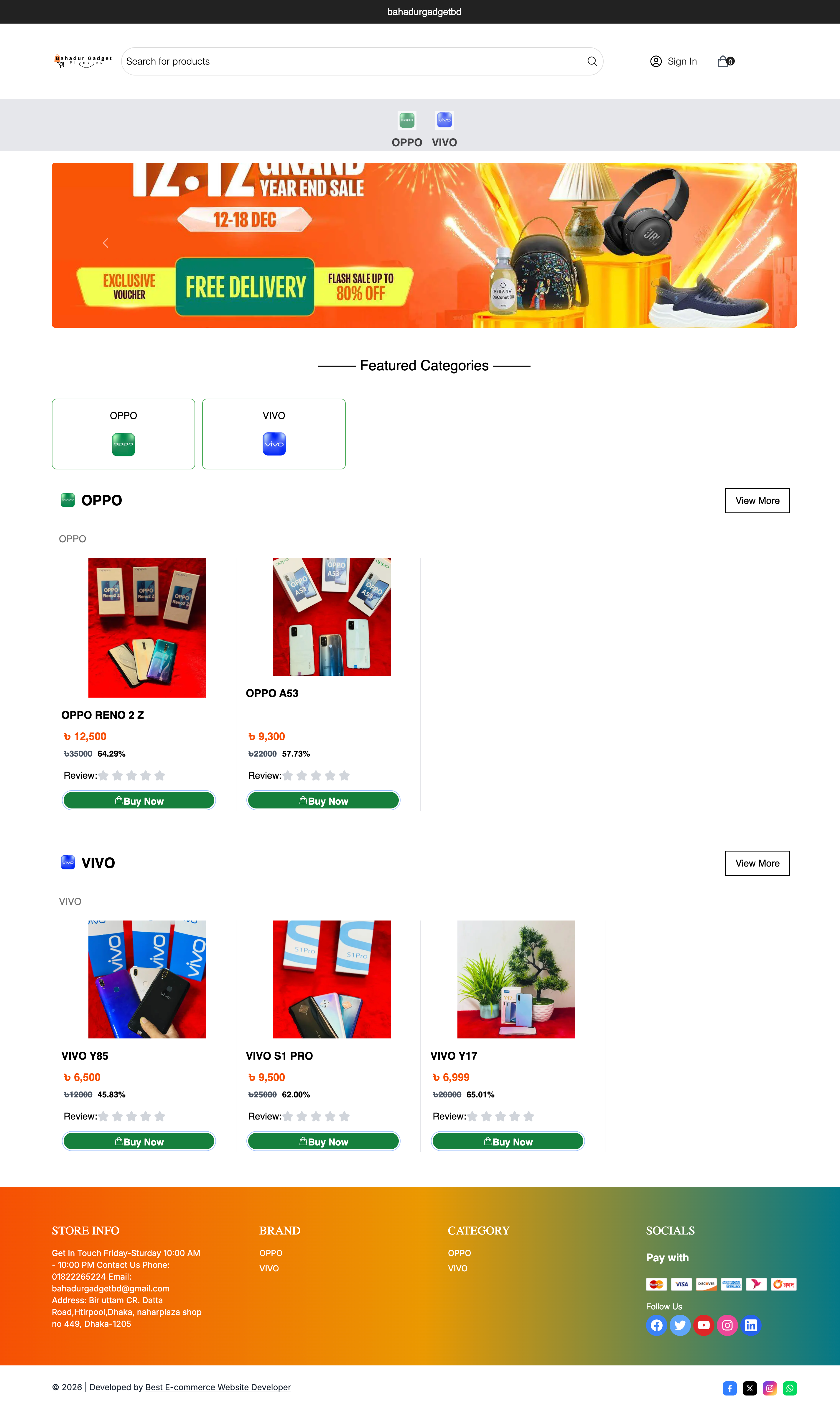Open the LinkedIn icon in footer socials
Image resolution: width=840 pixels, height=1407 pixels.
[x=751, y=1325]
